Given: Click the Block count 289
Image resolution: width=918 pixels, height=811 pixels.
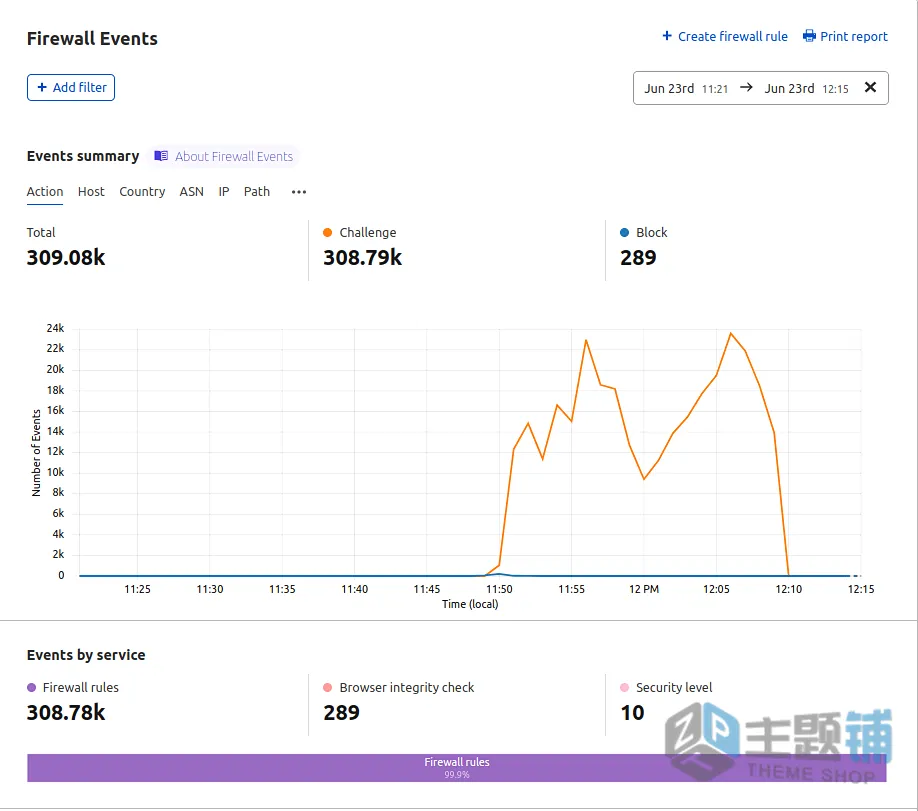Looking at the screenshot, I should [638, 258].
